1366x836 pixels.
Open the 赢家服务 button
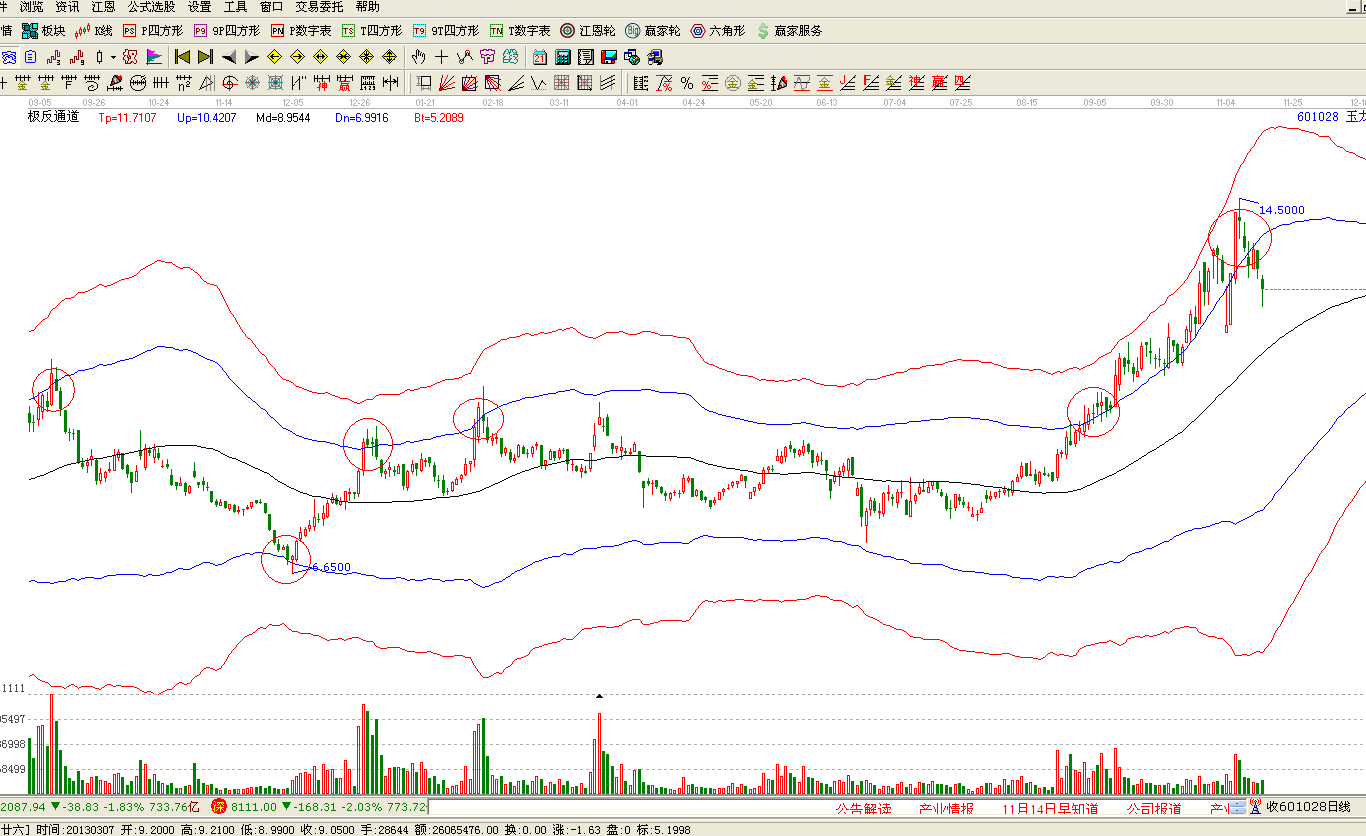790,31
